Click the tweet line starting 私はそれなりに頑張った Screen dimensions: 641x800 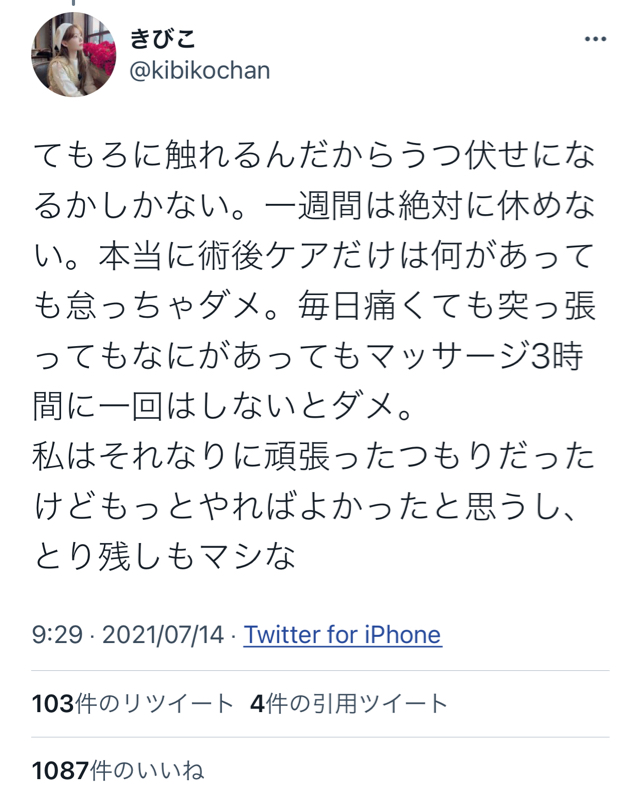314,456
